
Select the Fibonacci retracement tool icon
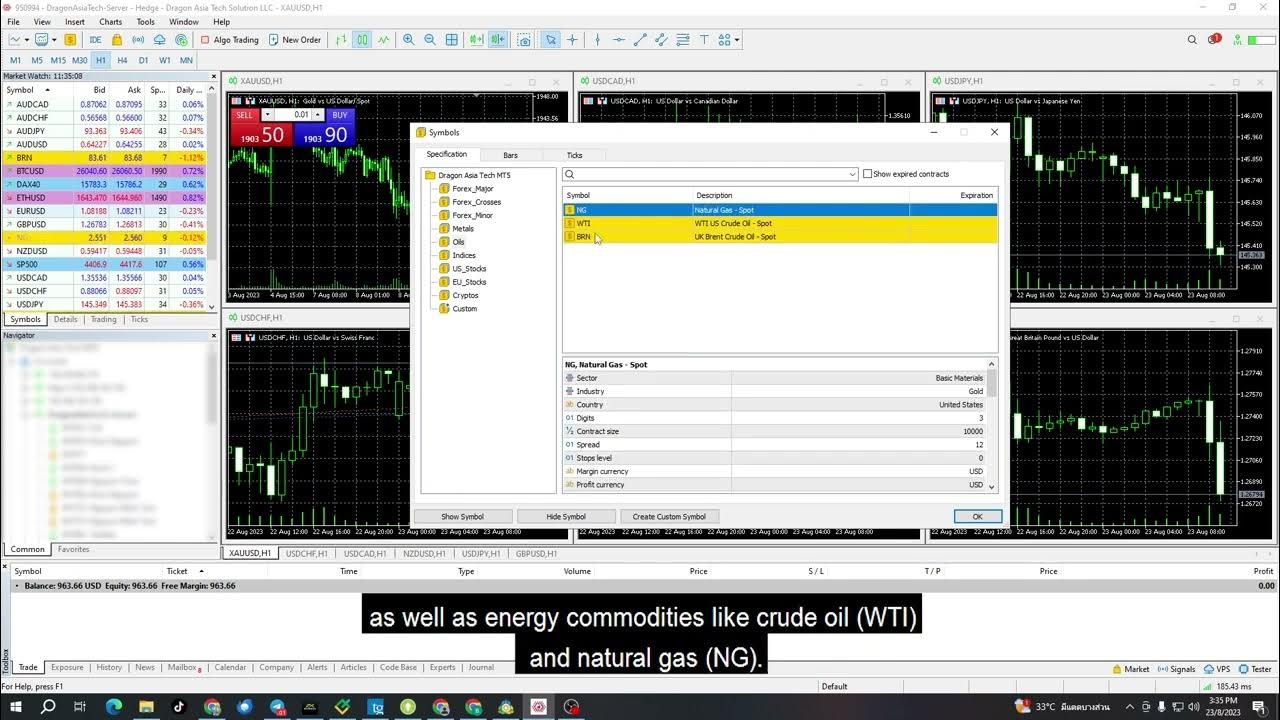point(683,40)
